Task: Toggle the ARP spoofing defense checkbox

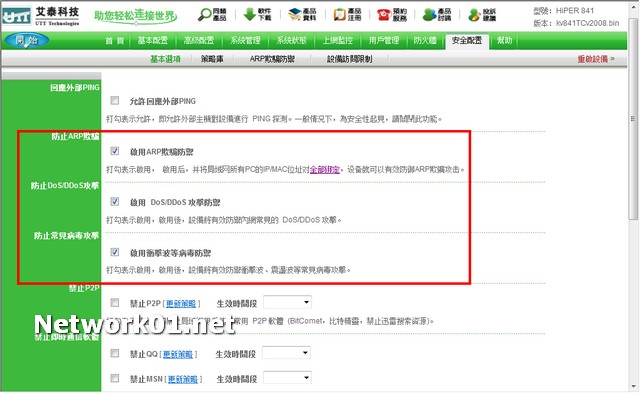Action: 115,151
